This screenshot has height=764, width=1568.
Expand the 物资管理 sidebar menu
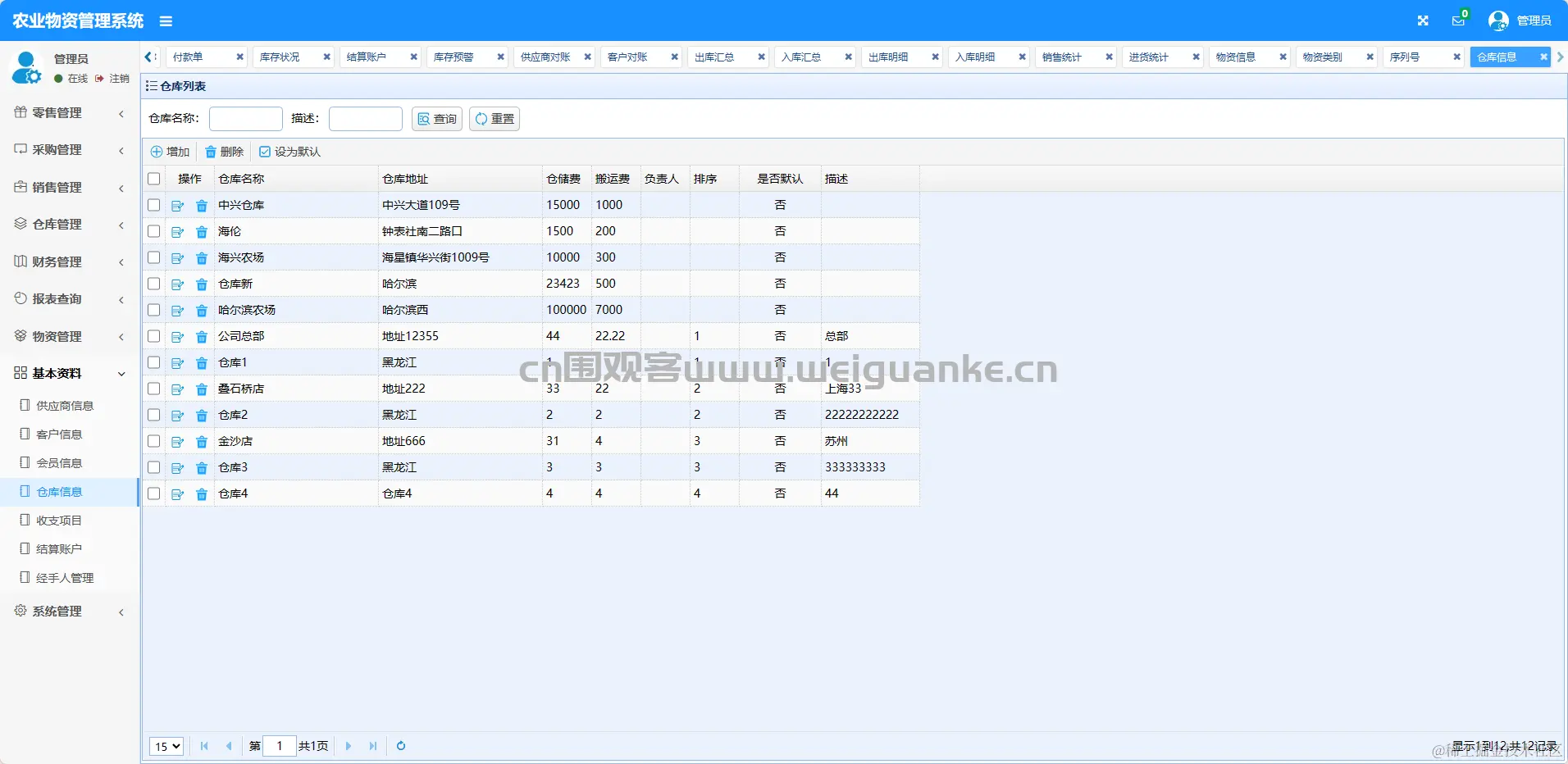click(x=70, y=337)
